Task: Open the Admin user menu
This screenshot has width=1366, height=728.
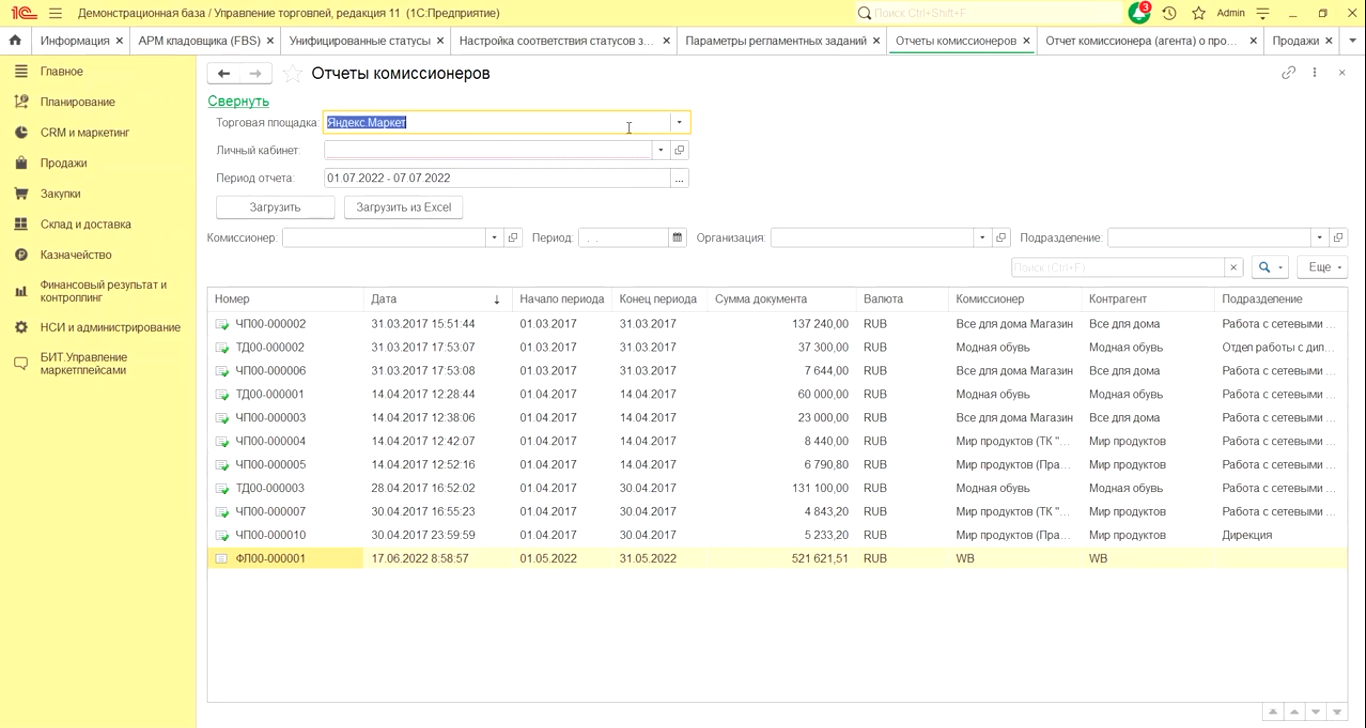Action: click(1230, 13)
